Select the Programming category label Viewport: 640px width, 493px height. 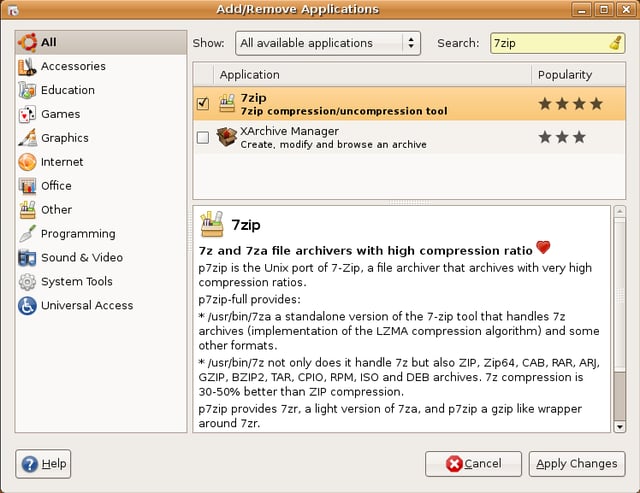click(78, 234)
